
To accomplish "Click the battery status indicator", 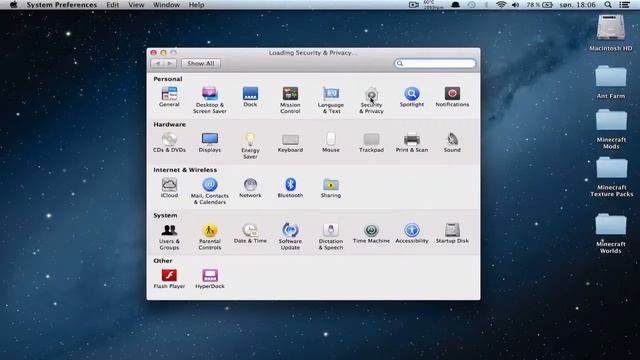I will [540, 5].
